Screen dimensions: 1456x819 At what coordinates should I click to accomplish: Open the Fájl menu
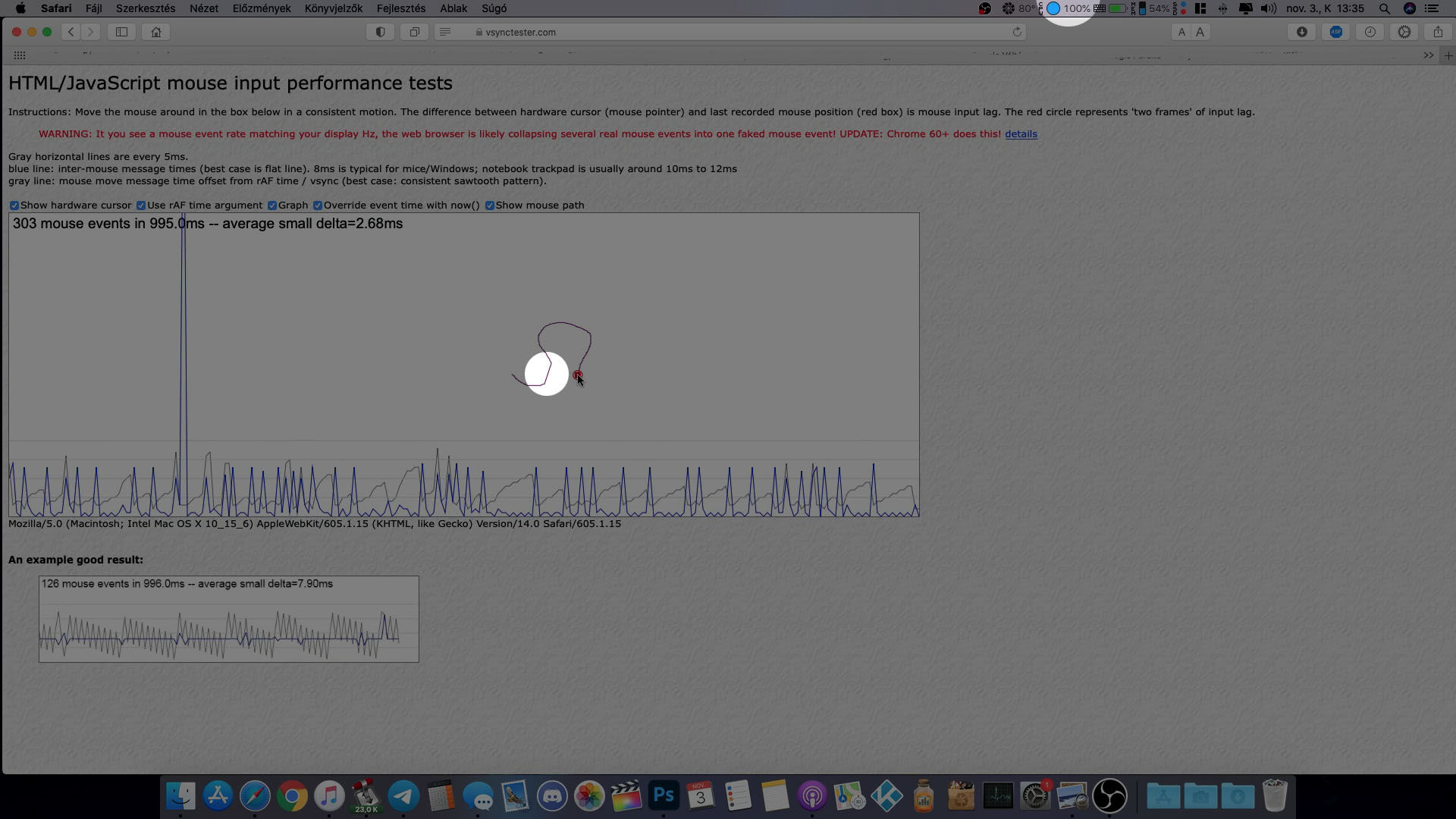tap(94, 8)
